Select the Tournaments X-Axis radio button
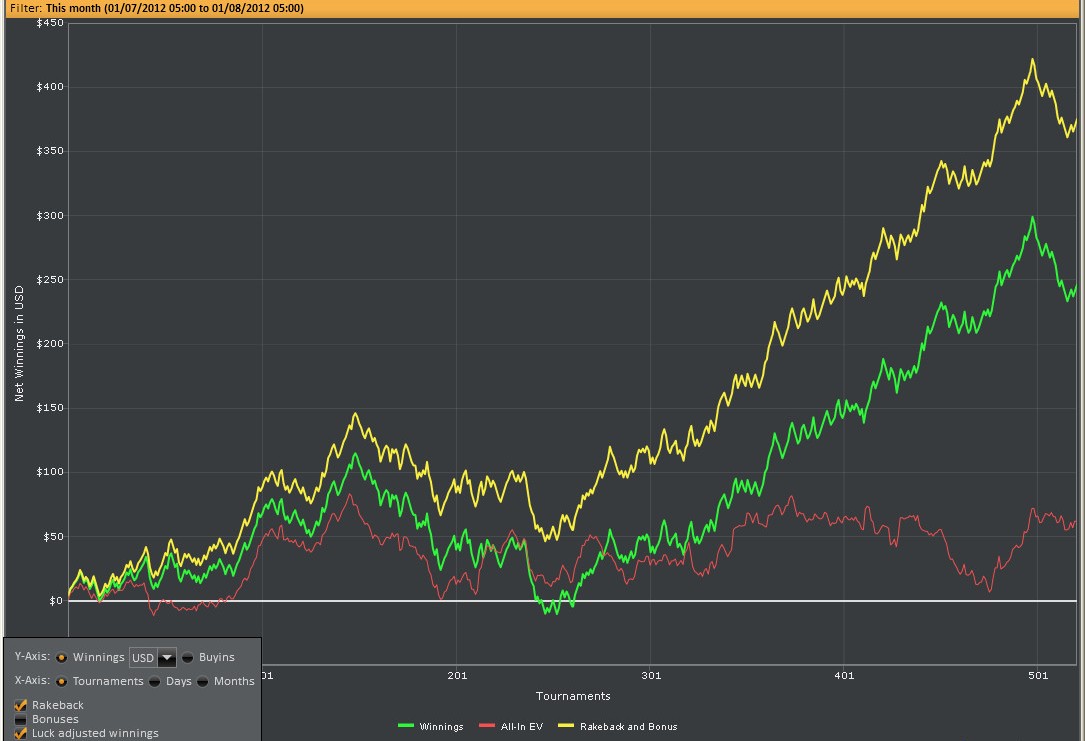 point(61,681)
